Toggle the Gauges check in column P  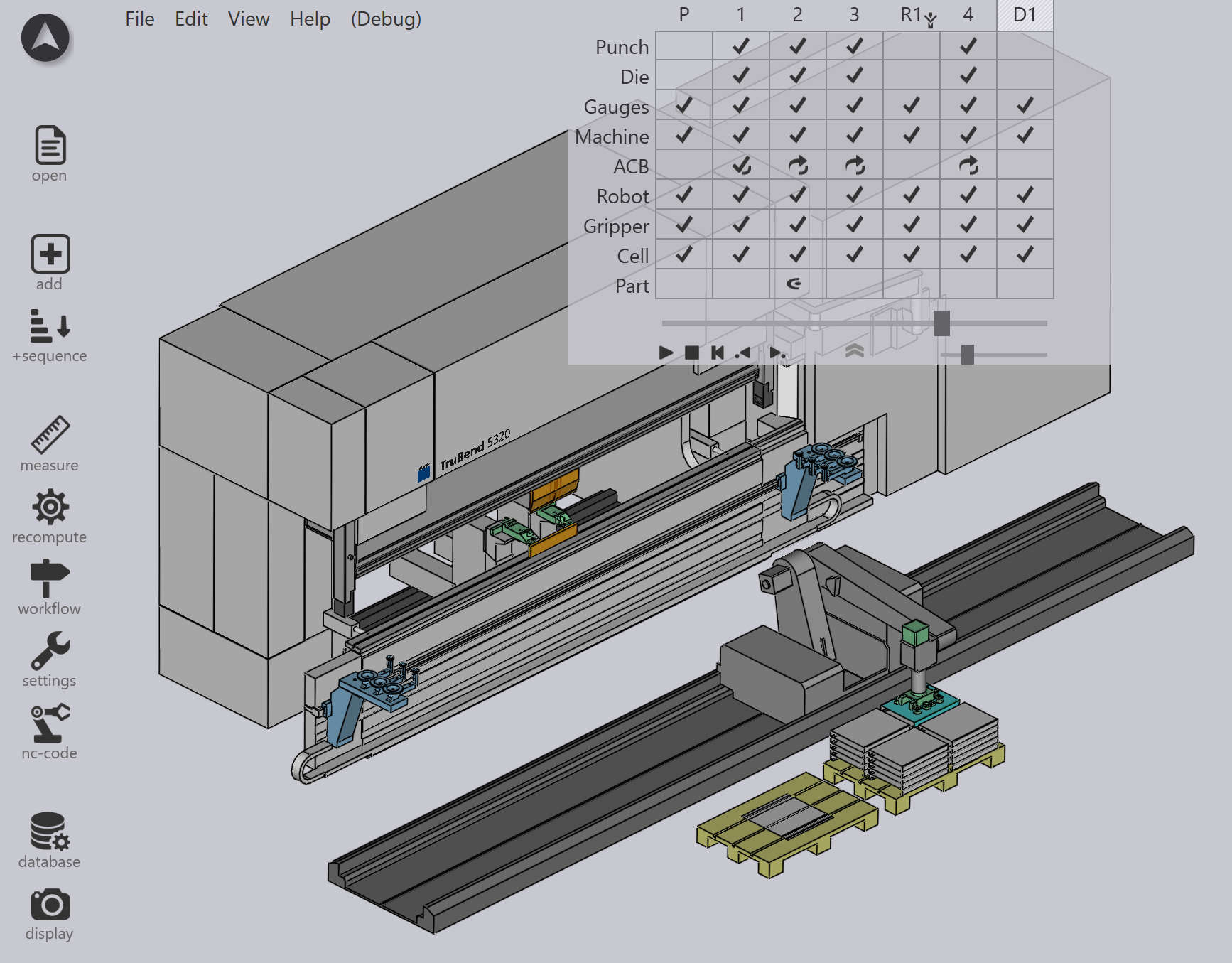click(684, 105)
